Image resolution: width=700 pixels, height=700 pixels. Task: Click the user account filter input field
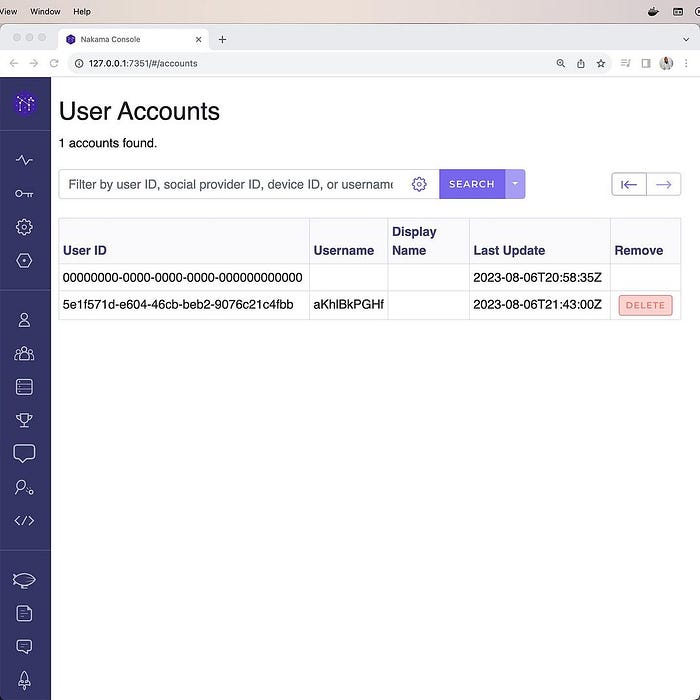tap(230, 184)
